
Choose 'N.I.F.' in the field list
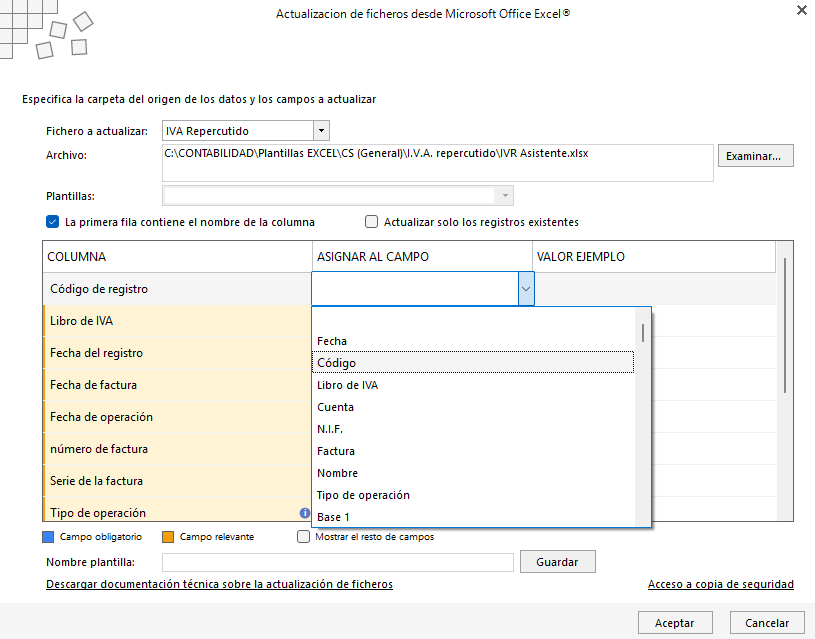pos(473,429)
